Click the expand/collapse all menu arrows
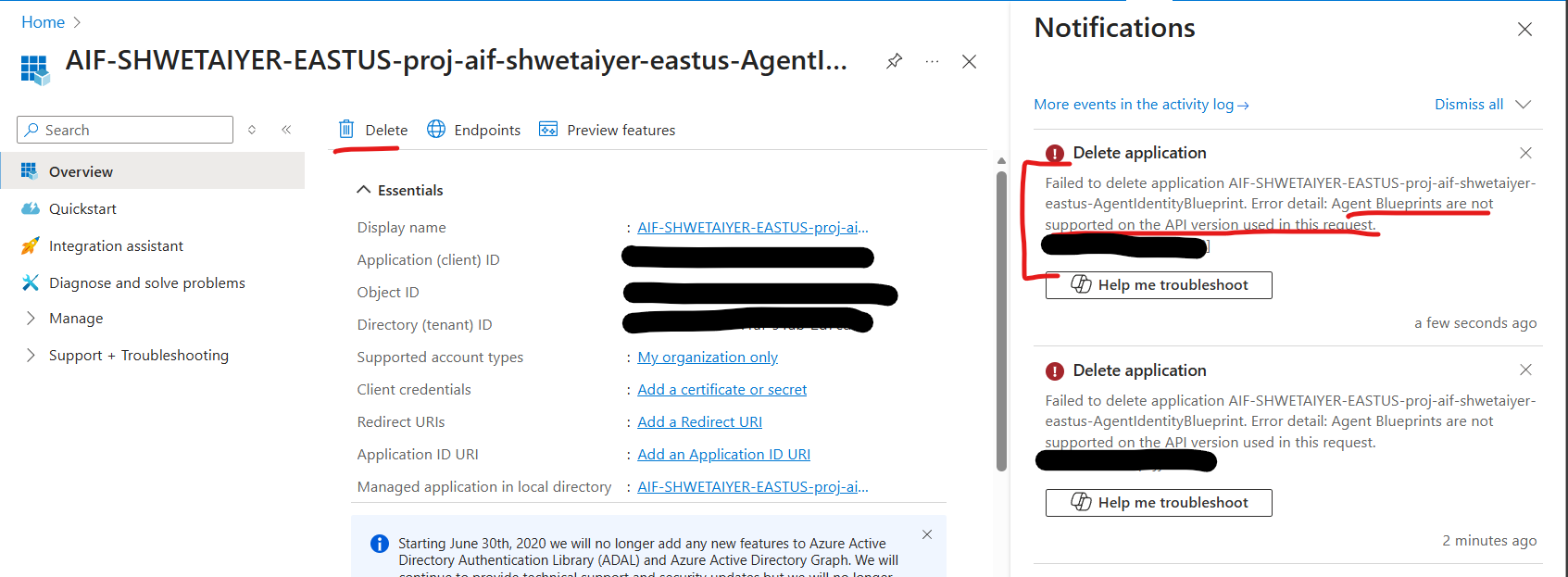The height and width of the screenshot is (577, 1568). (252, 130)
